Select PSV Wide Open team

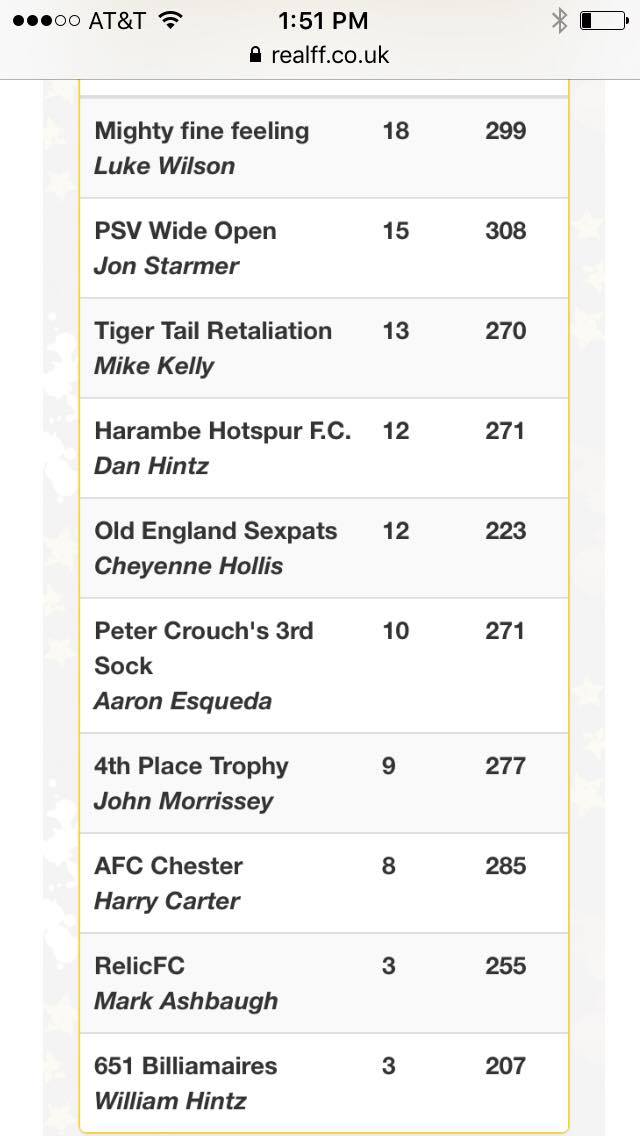pos(323,248)
